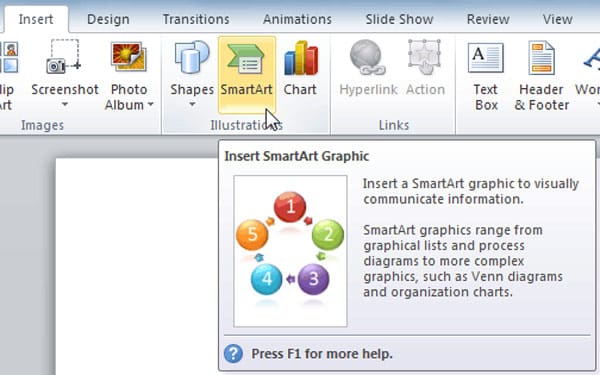
Task: Expand the Photo Album dropdown arrow
Action: point(150,104)
